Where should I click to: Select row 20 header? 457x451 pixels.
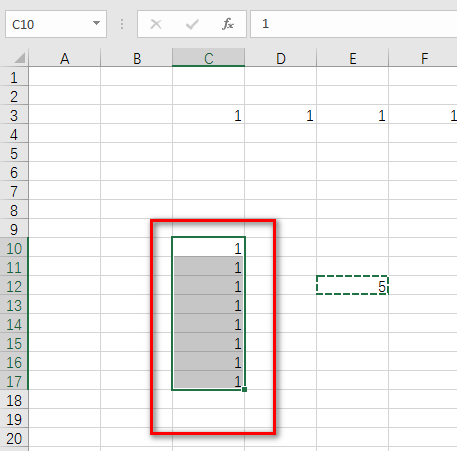pyautogui.click(x=14, y=438)
